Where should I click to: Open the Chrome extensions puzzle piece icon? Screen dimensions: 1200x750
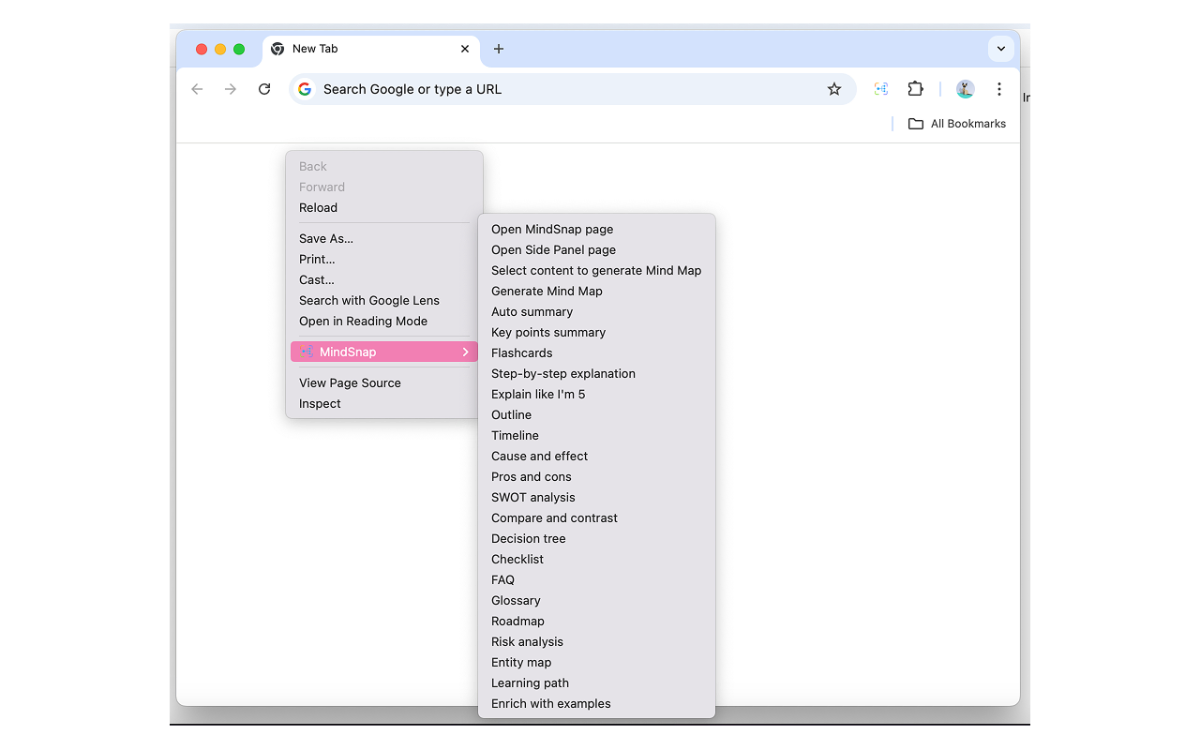[915, 89]
